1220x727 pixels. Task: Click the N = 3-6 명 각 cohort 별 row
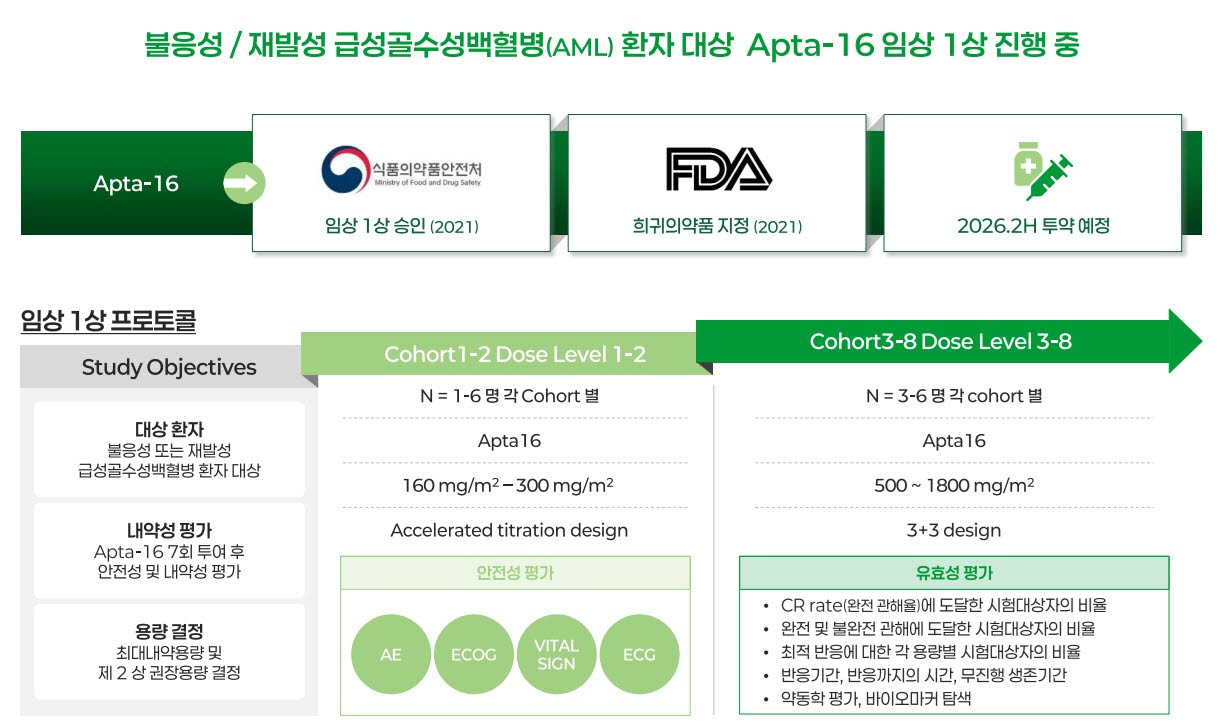pos(954,396)
